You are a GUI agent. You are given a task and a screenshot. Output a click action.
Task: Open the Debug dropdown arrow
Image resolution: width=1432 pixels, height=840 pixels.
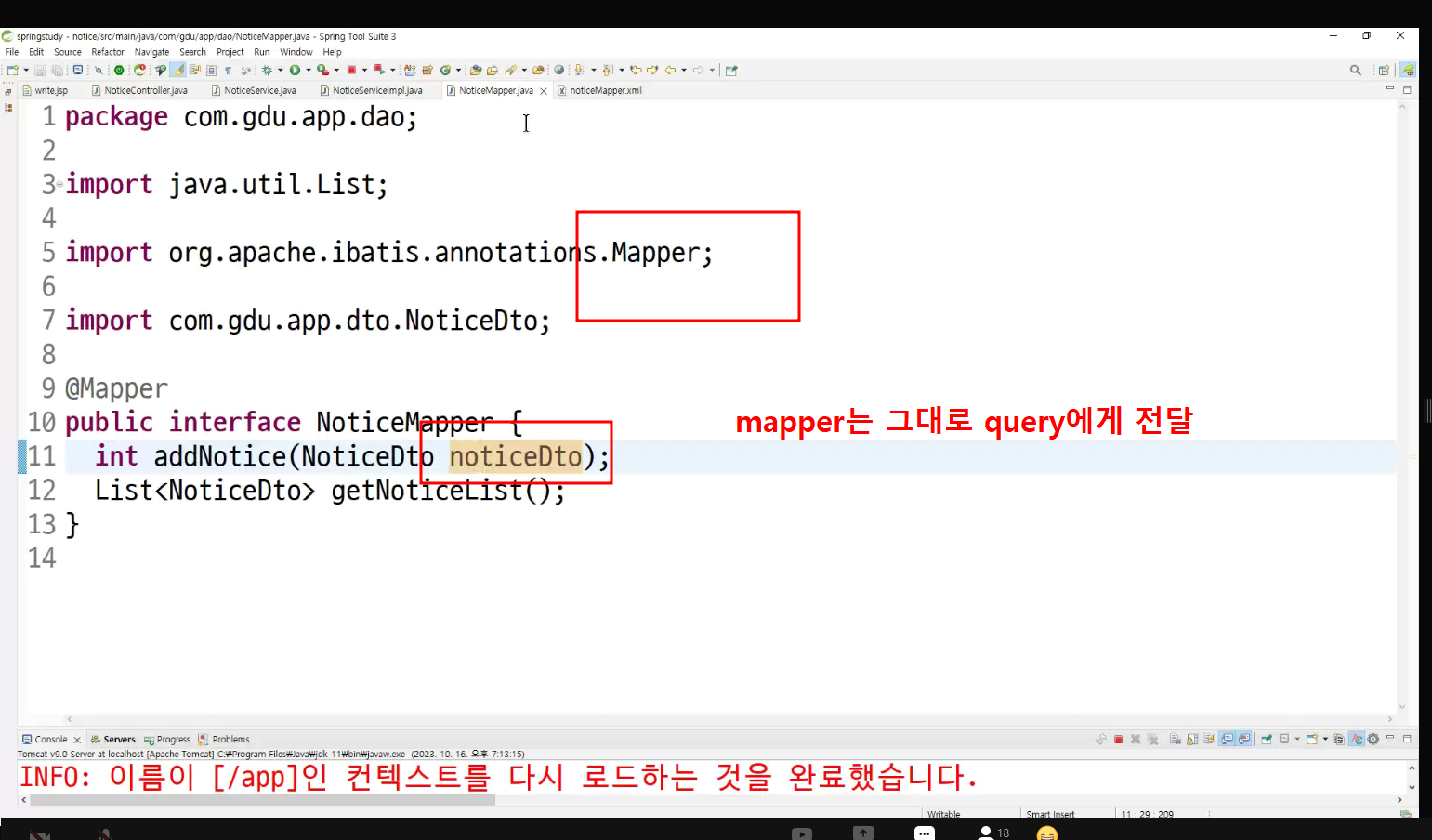(x=281, y=70)
